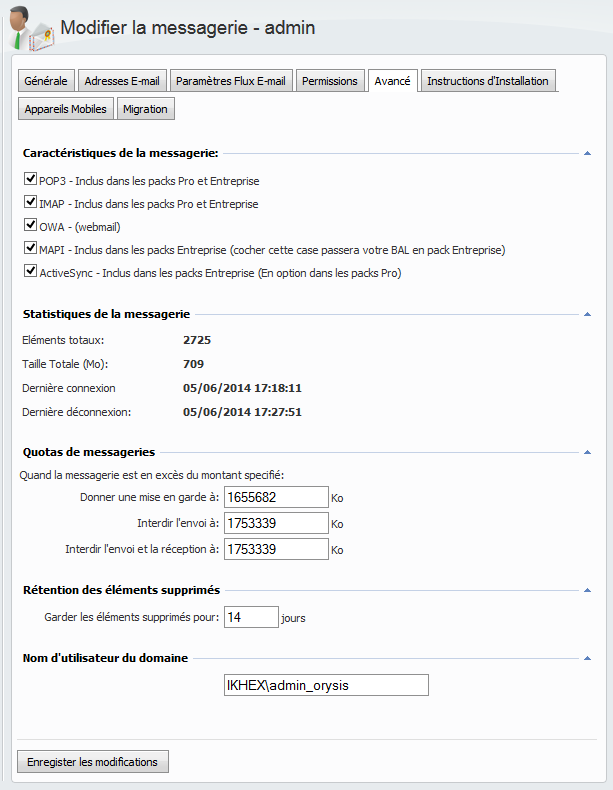Open the Générale tab
Screen dimensions: 613x790
(46, 81)
